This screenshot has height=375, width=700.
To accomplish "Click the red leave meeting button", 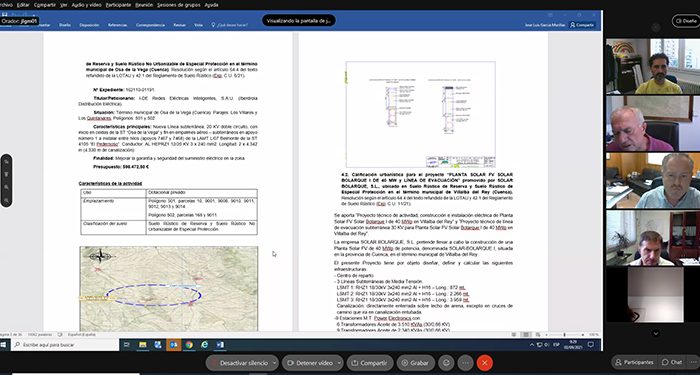I will (484, 363).
